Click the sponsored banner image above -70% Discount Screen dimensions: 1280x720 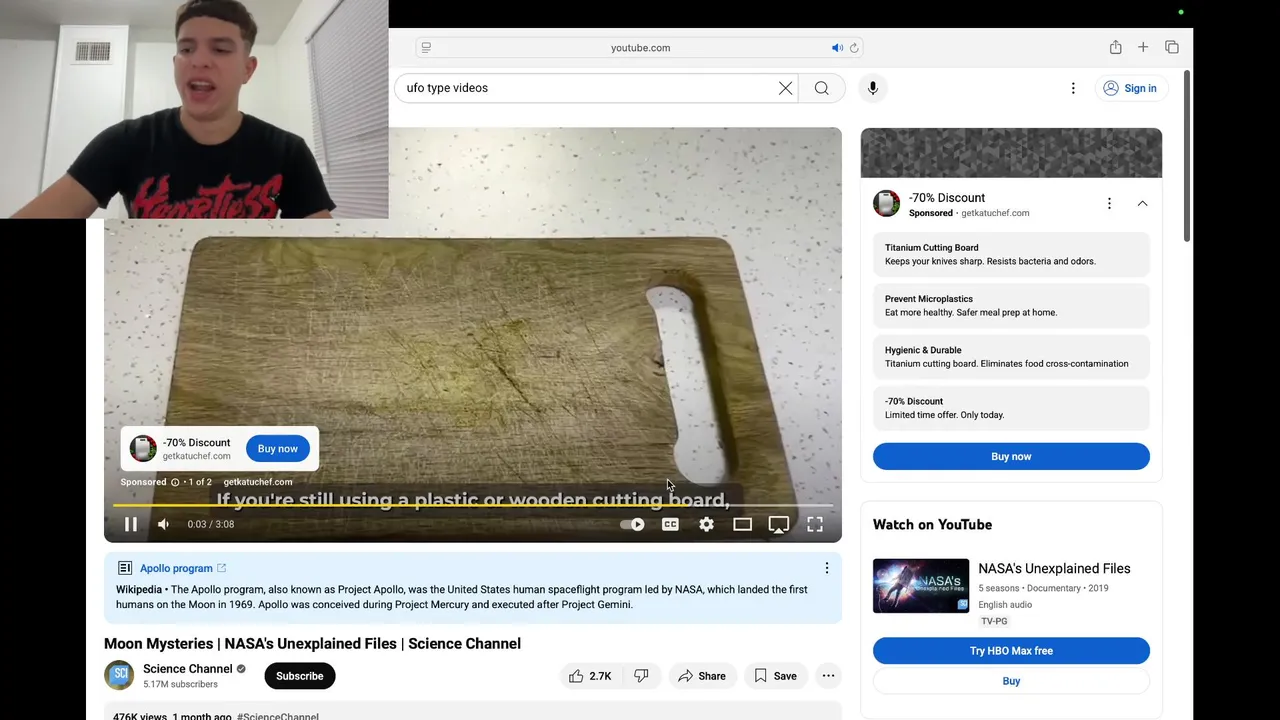[1011, 153]
